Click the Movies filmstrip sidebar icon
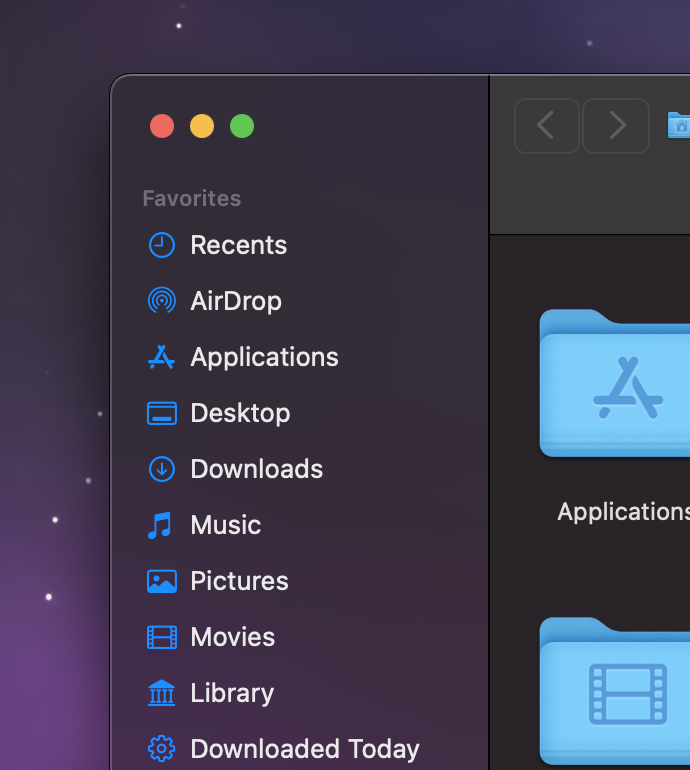This screenshot has height=770, width=690. tap(162, 637)
